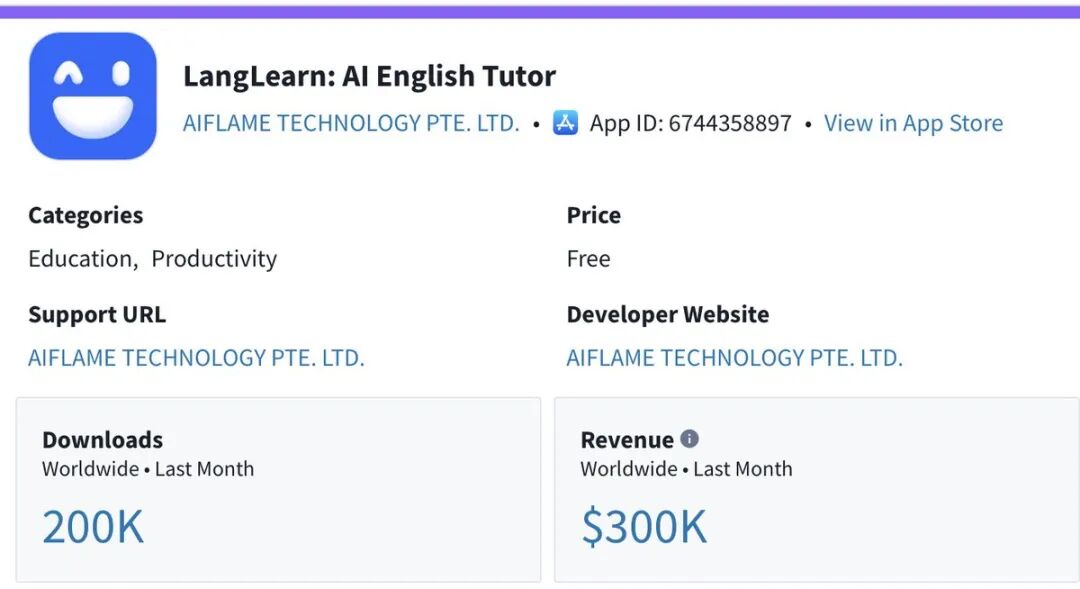The height and width of the screenshot is (589, 1080).
Task: Click the Categories section heading
Action: coord(85,215)
